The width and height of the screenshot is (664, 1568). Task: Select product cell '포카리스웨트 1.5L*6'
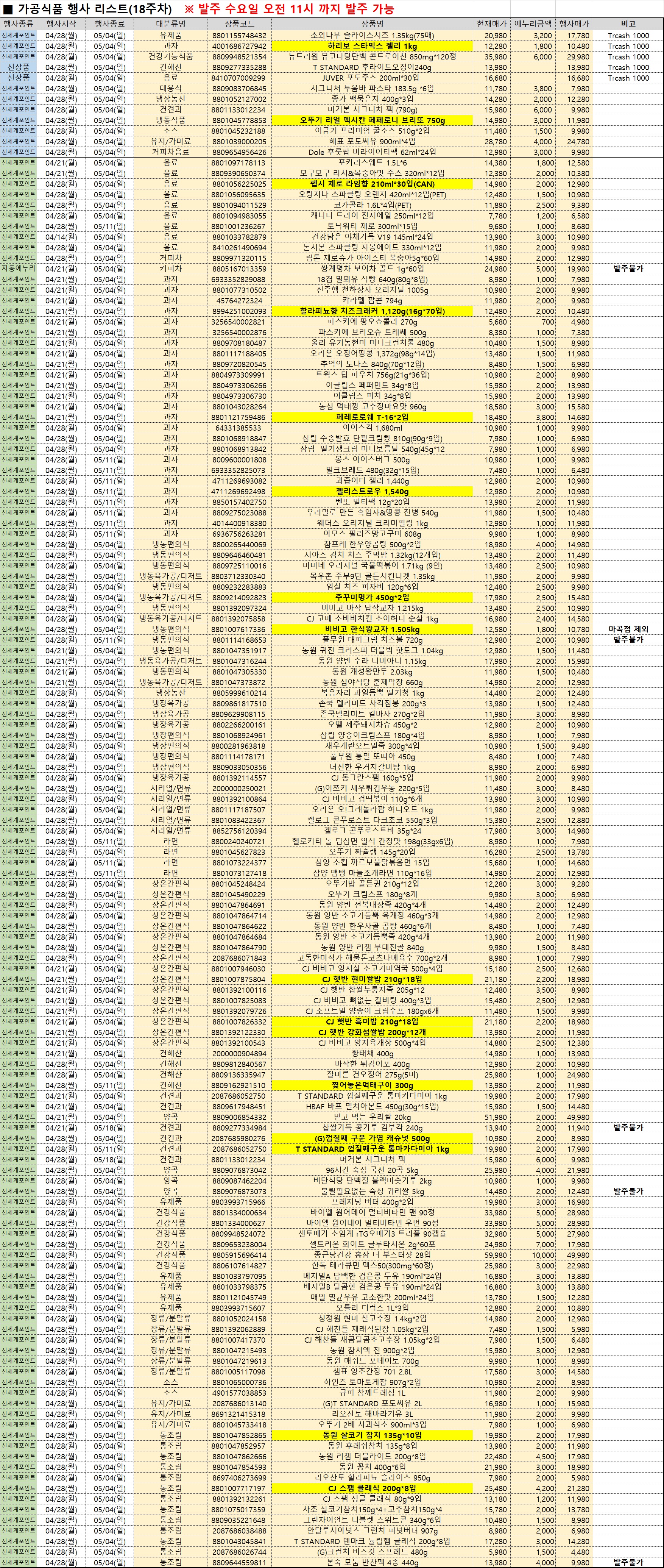pos(373,162)
